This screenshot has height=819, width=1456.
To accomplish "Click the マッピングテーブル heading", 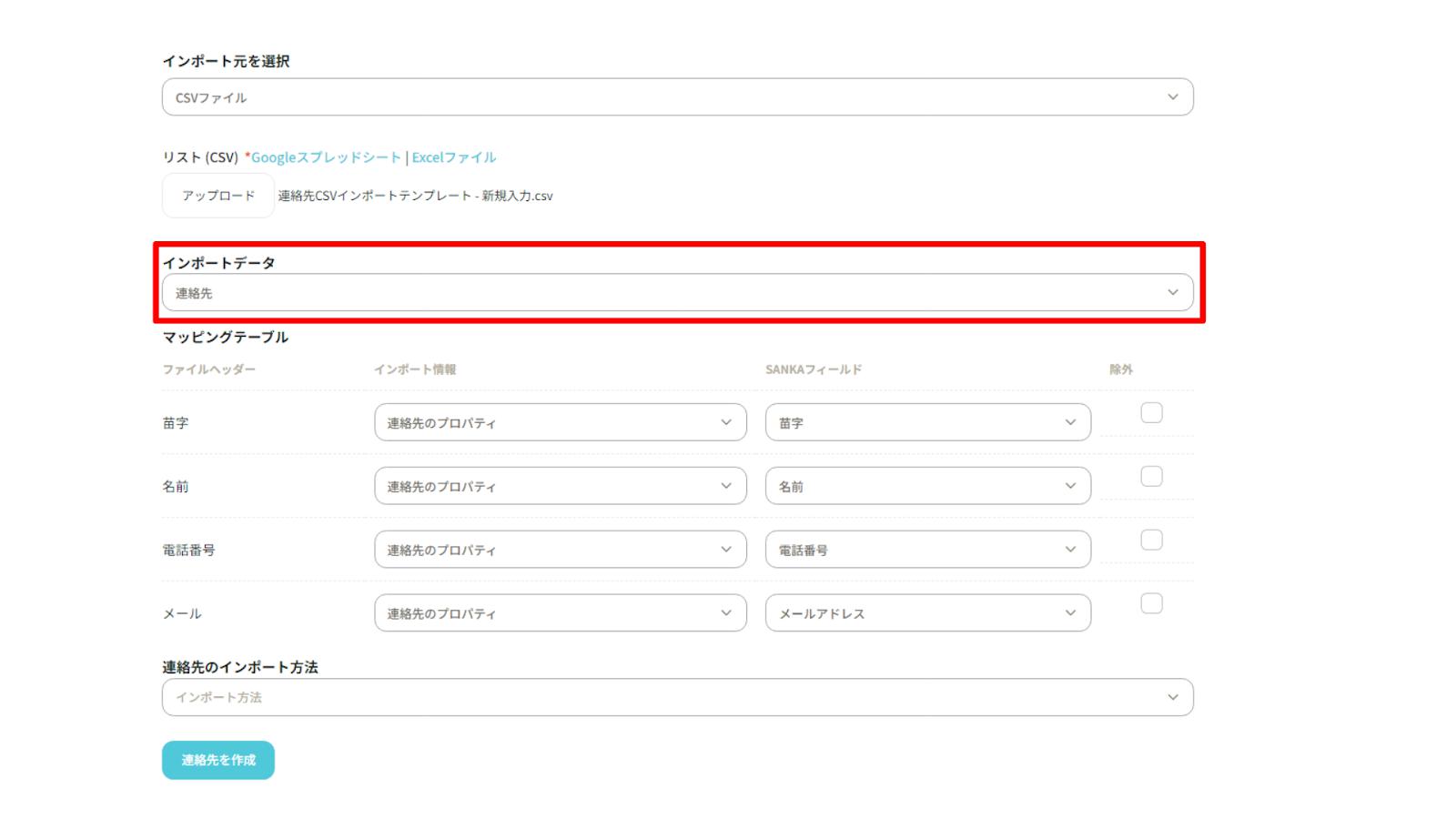I will 226,337.
